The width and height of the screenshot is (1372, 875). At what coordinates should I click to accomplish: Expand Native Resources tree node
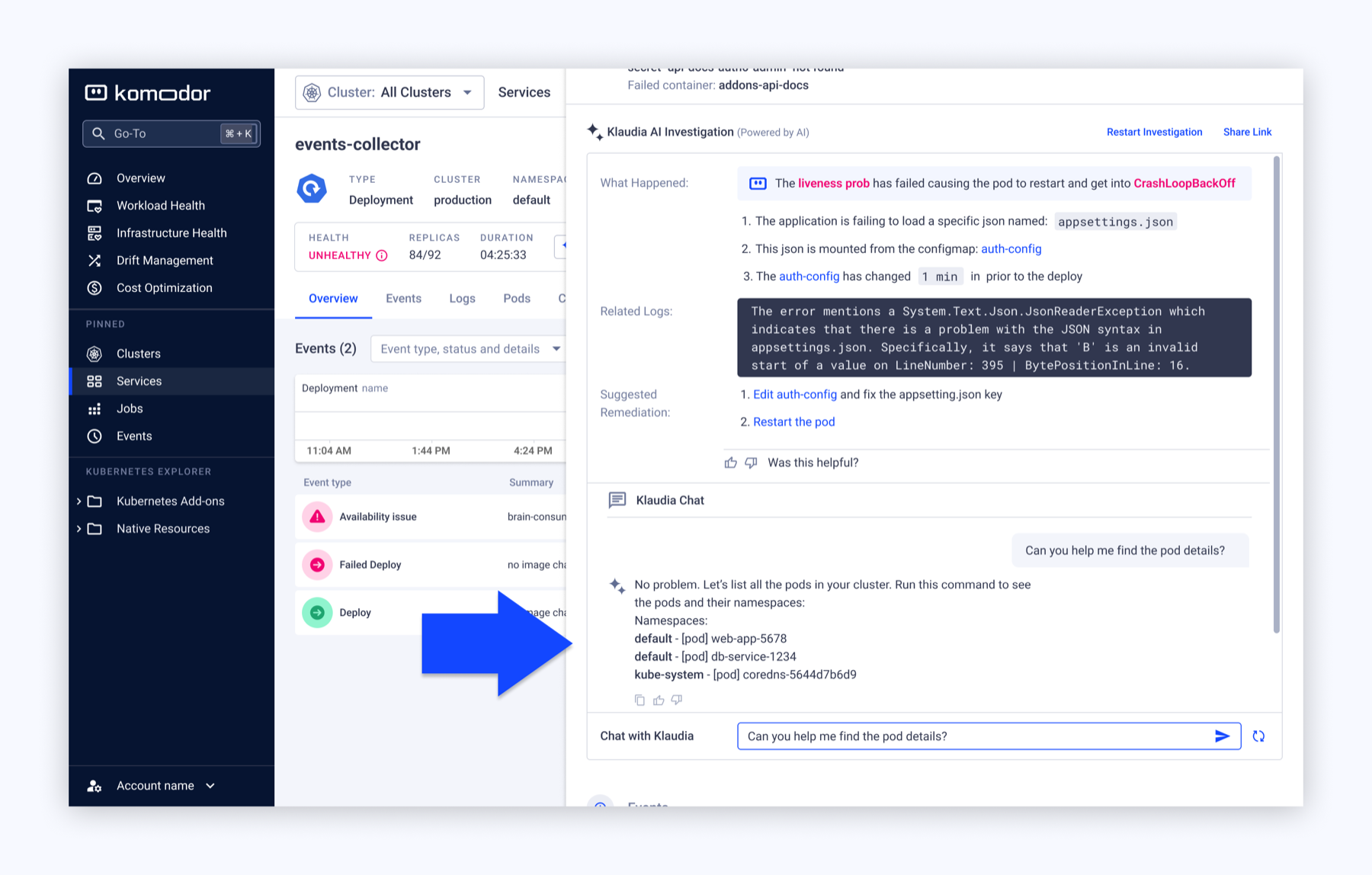[79, 528]
